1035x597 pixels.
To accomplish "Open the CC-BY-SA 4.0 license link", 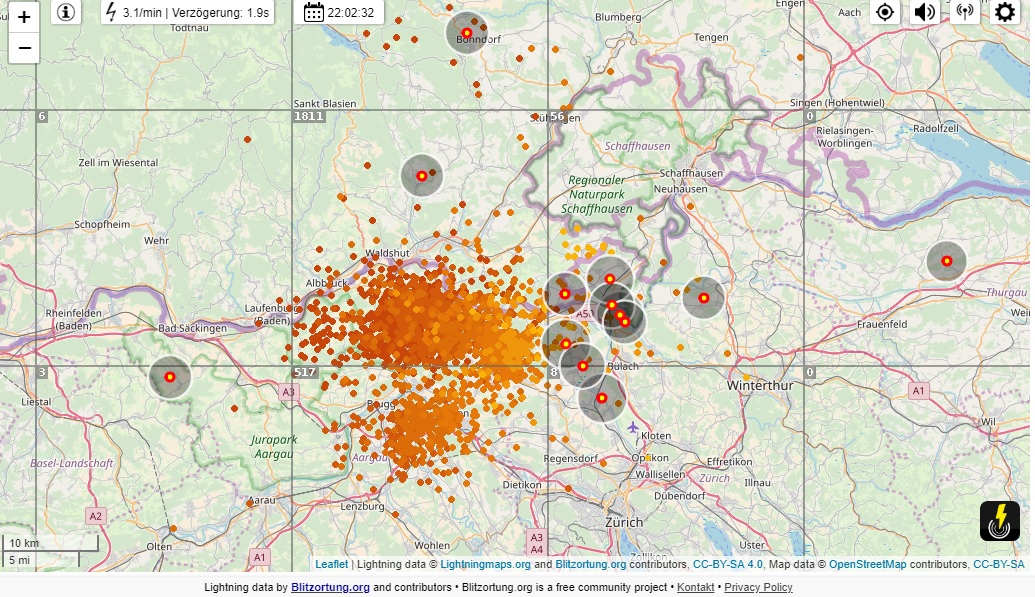I will pyautogui.click(x=727, y=564).
